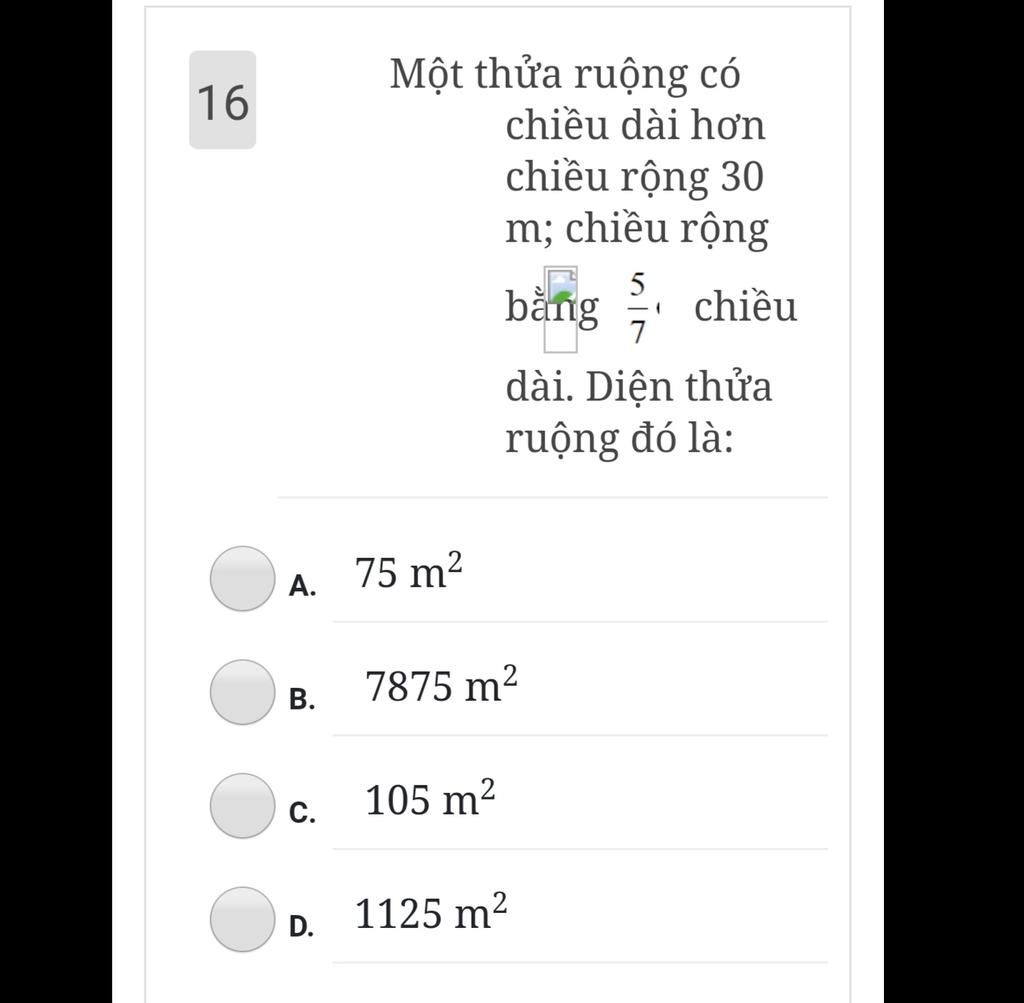Click the letter label B.
This screenshot has width=1024, height=1003.
[302, 699]
